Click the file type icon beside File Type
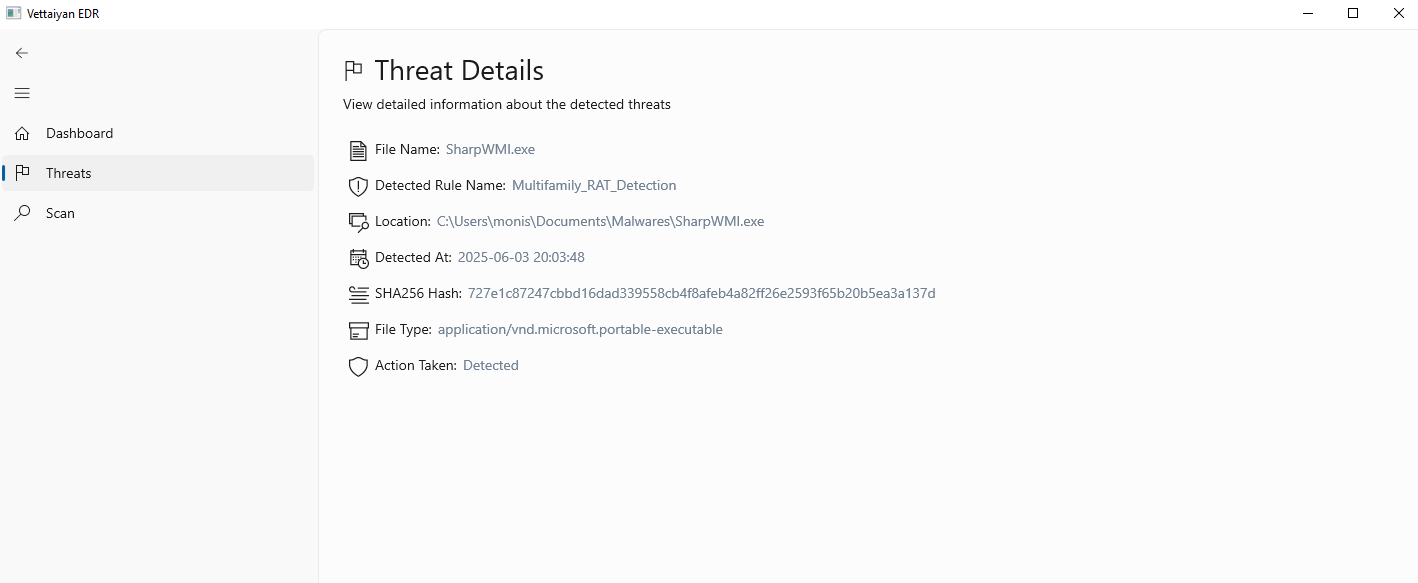 pos(358,330)
